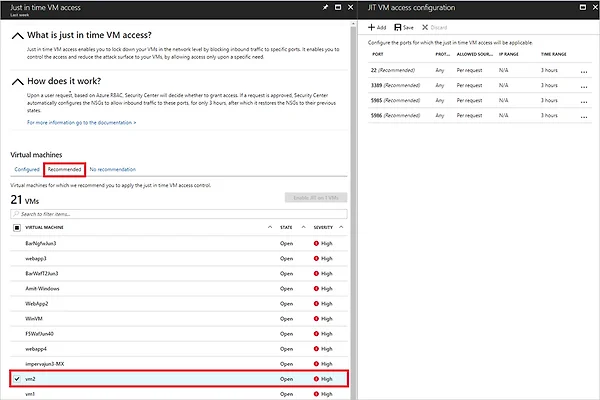Open the documentation link for more information
Viewport: 600px width, 400px height.
pyautogui.click(x=82, y=122)
